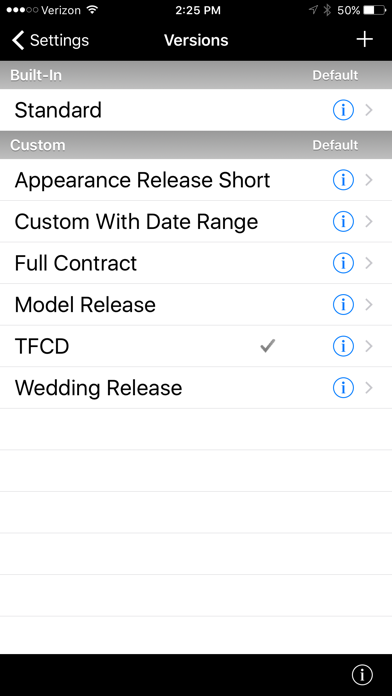Open info for Full Contract
This screenshot has height=696, width=392.
pyautogui.click(x=343, y=263)
